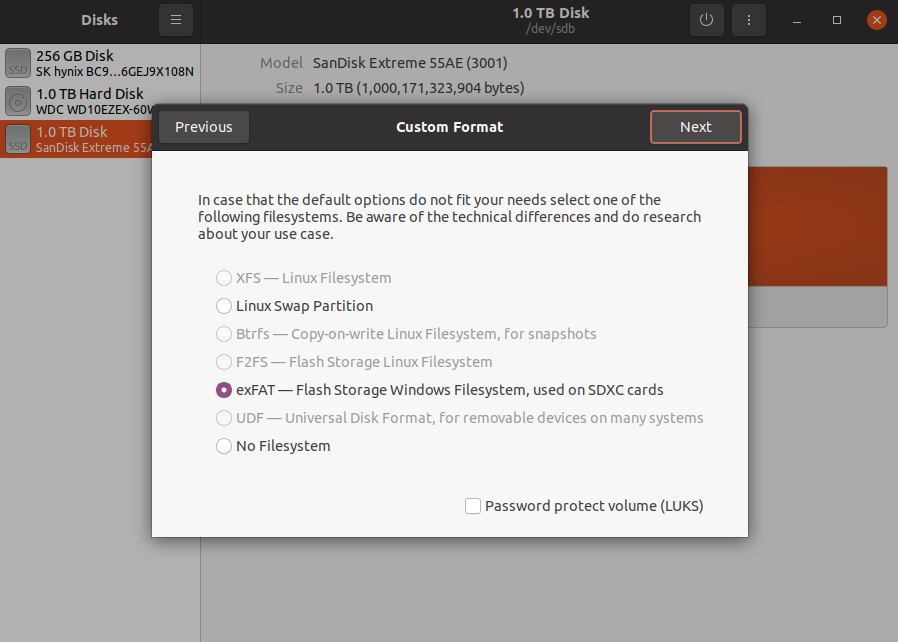
Task: Click the power off disk icon
Action: (707, 20)
